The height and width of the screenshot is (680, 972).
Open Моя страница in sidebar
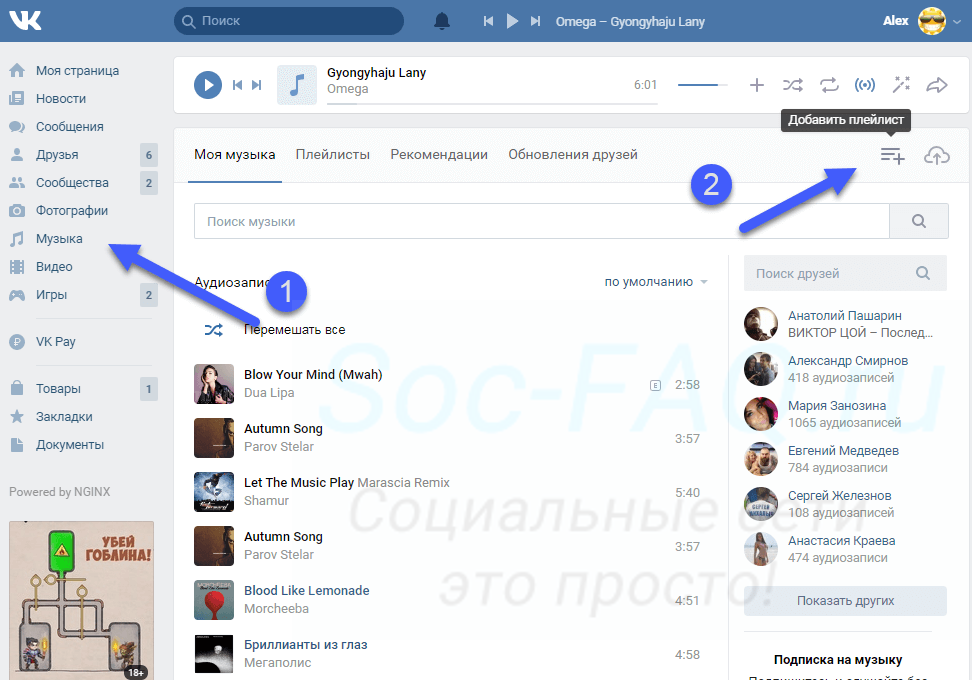coord(77,71)
